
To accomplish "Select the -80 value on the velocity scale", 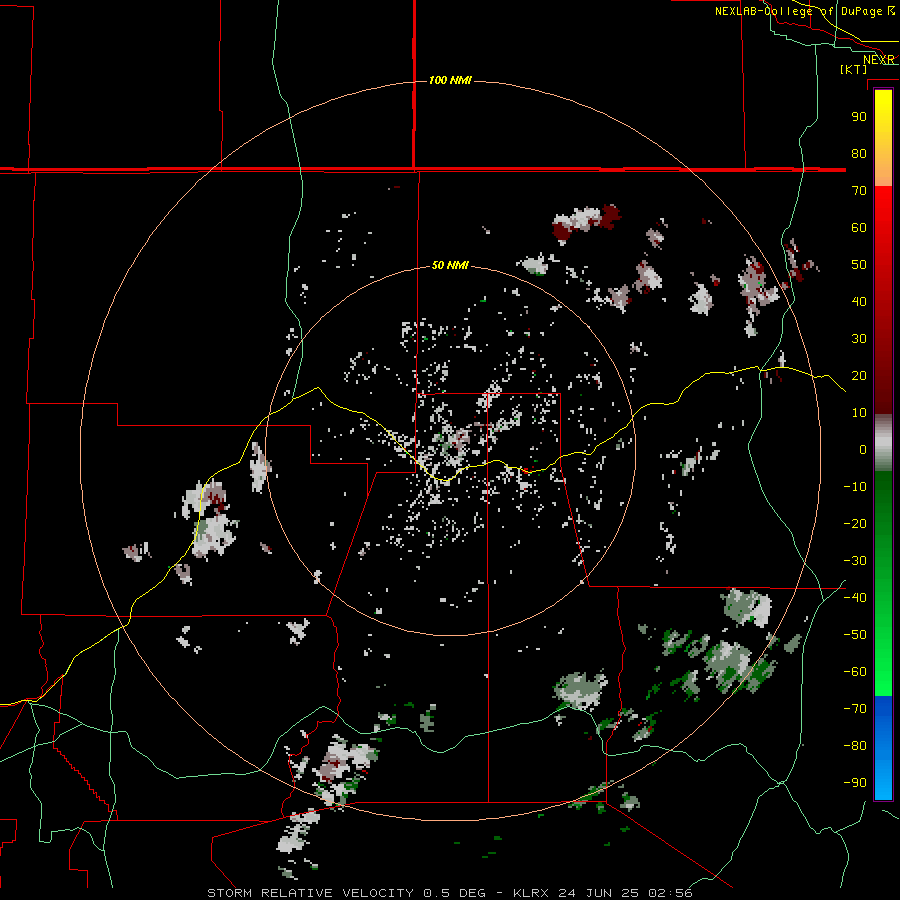I will (x=855, y=746).
